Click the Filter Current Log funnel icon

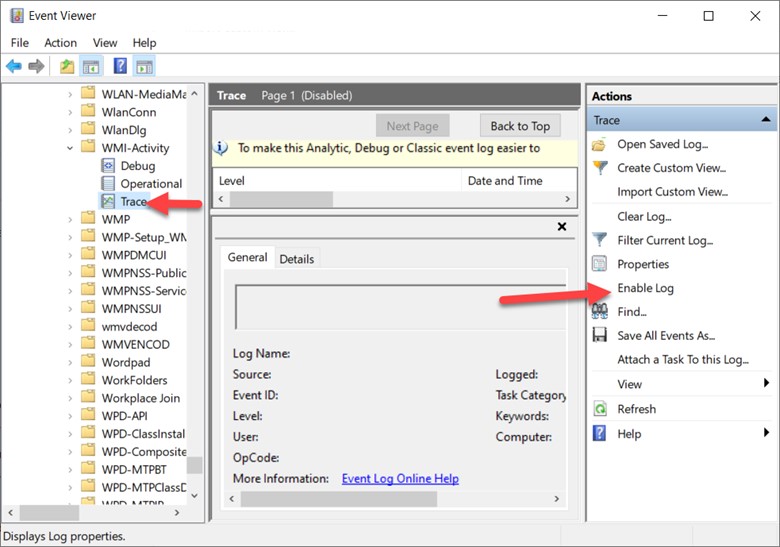tap(600, 240)
